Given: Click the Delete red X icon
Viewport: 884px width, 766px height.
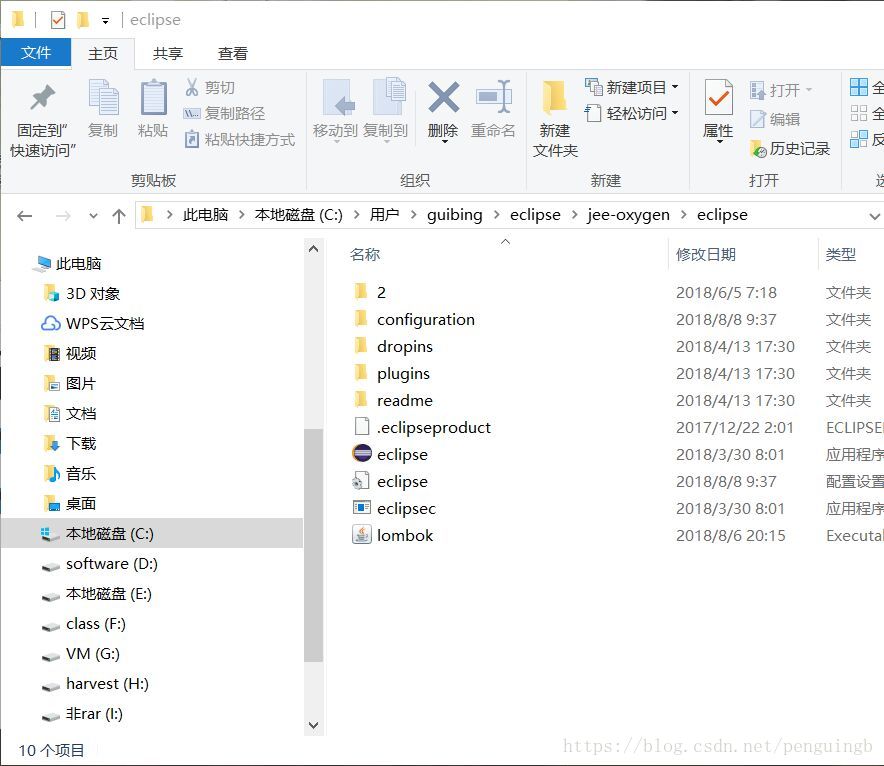Looking at the screenshot, I should (x=444, y=97).
